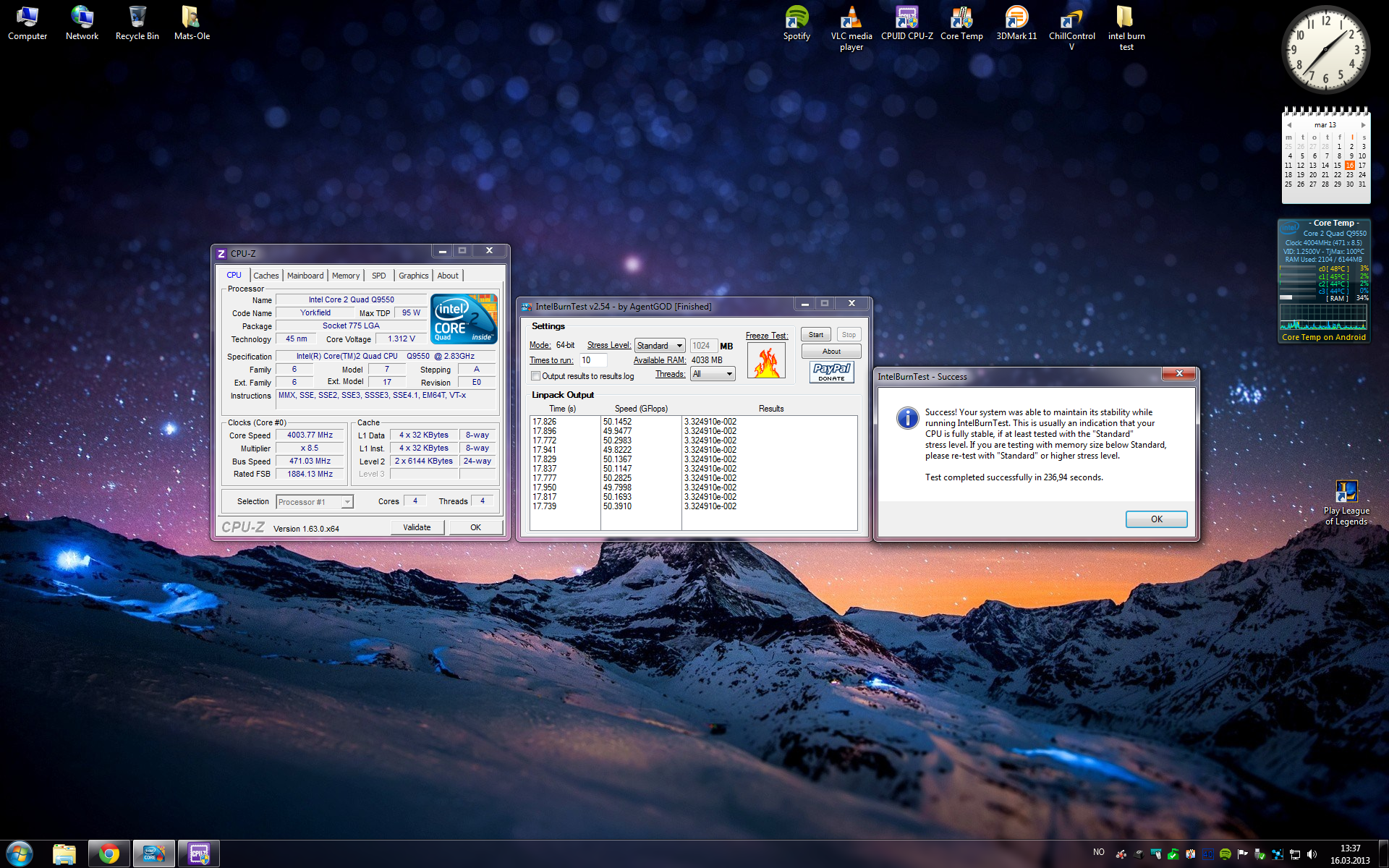The image size is (1389, 868).
Task: Open the Computer desktop icon
Action: [x=27, y=23]
